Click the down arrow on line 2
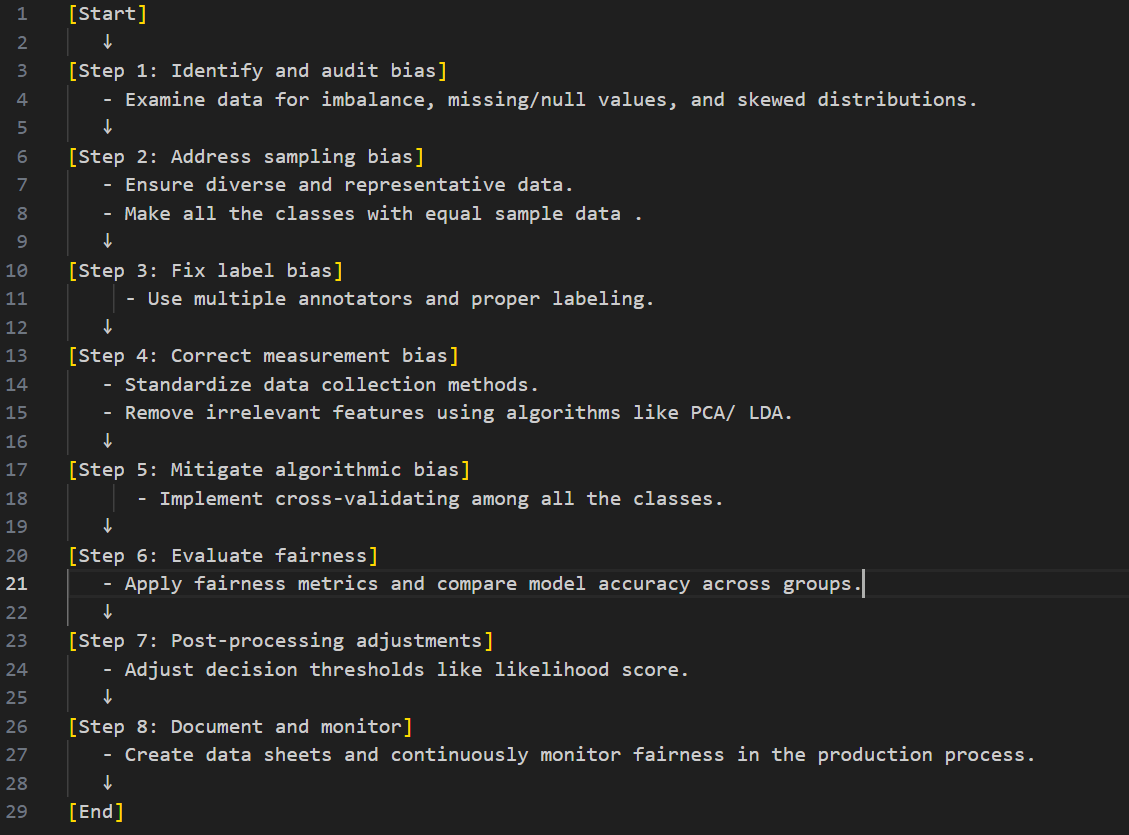Viewport: 1129px width, 835px height. (x=107, y=42)
